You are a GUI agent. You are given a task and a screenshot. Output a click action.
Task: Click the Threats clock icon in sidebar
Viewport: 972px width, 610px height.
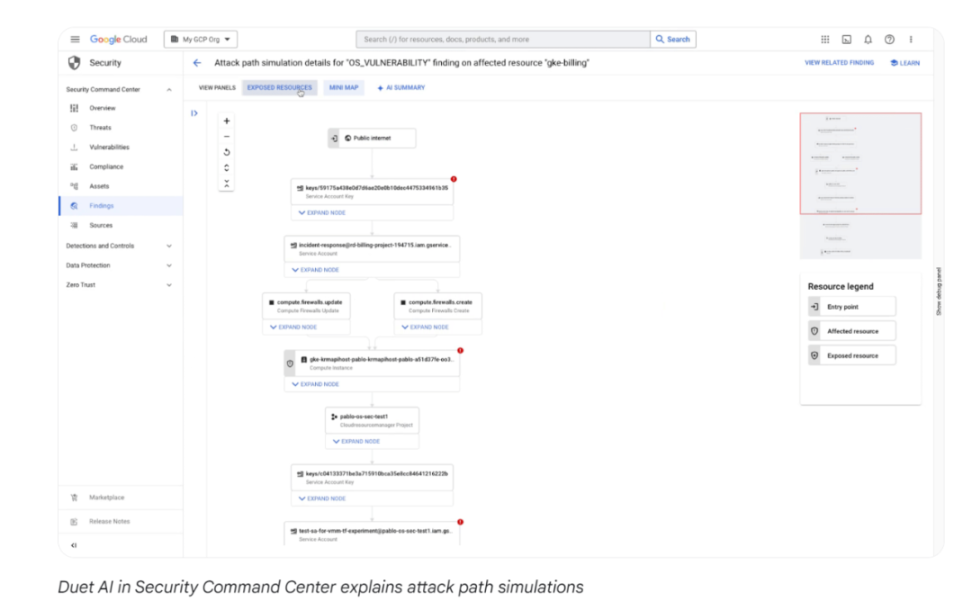click(74, 128)
